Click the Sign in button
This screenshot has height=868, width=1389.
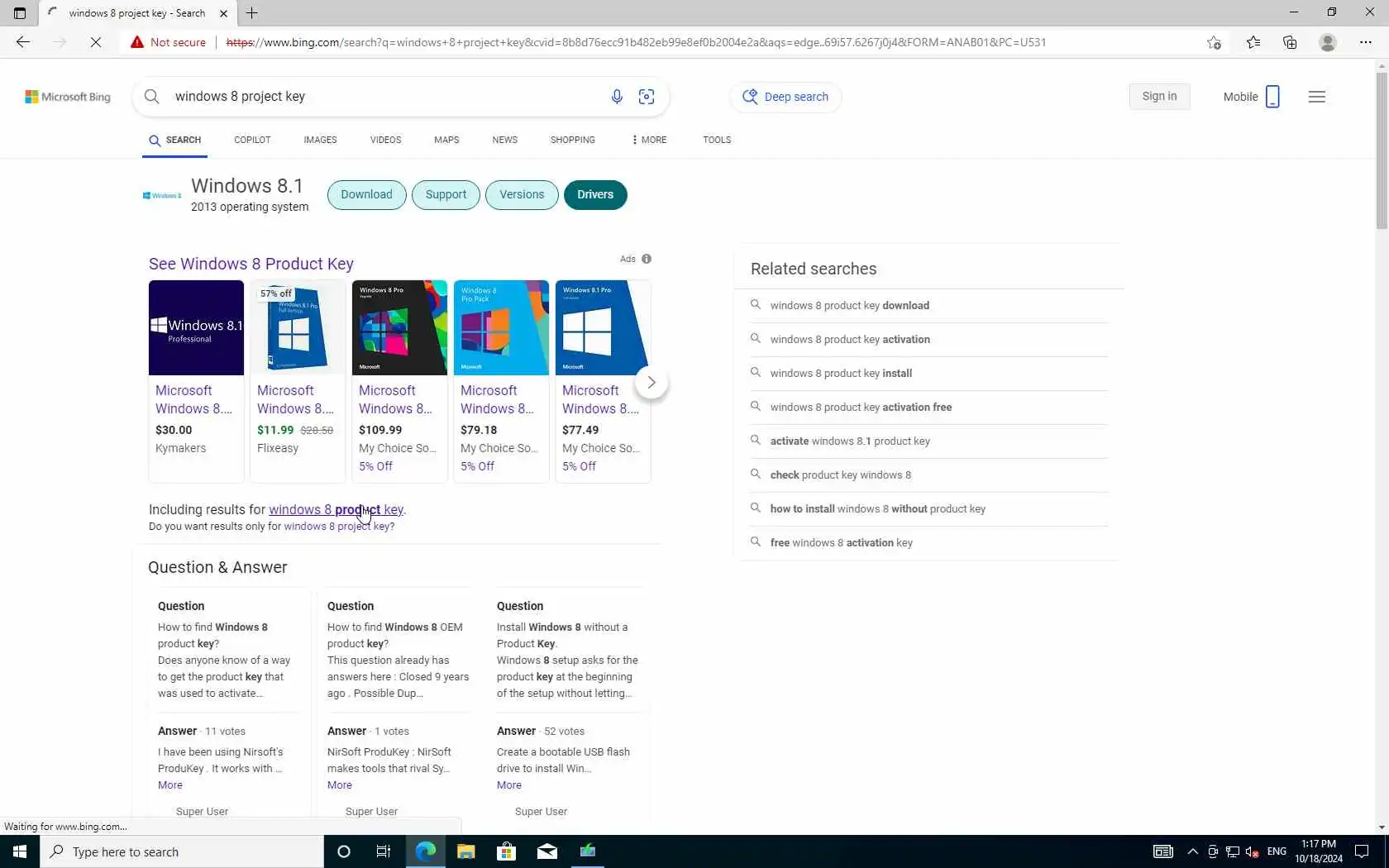click(x=1159, y=97)
